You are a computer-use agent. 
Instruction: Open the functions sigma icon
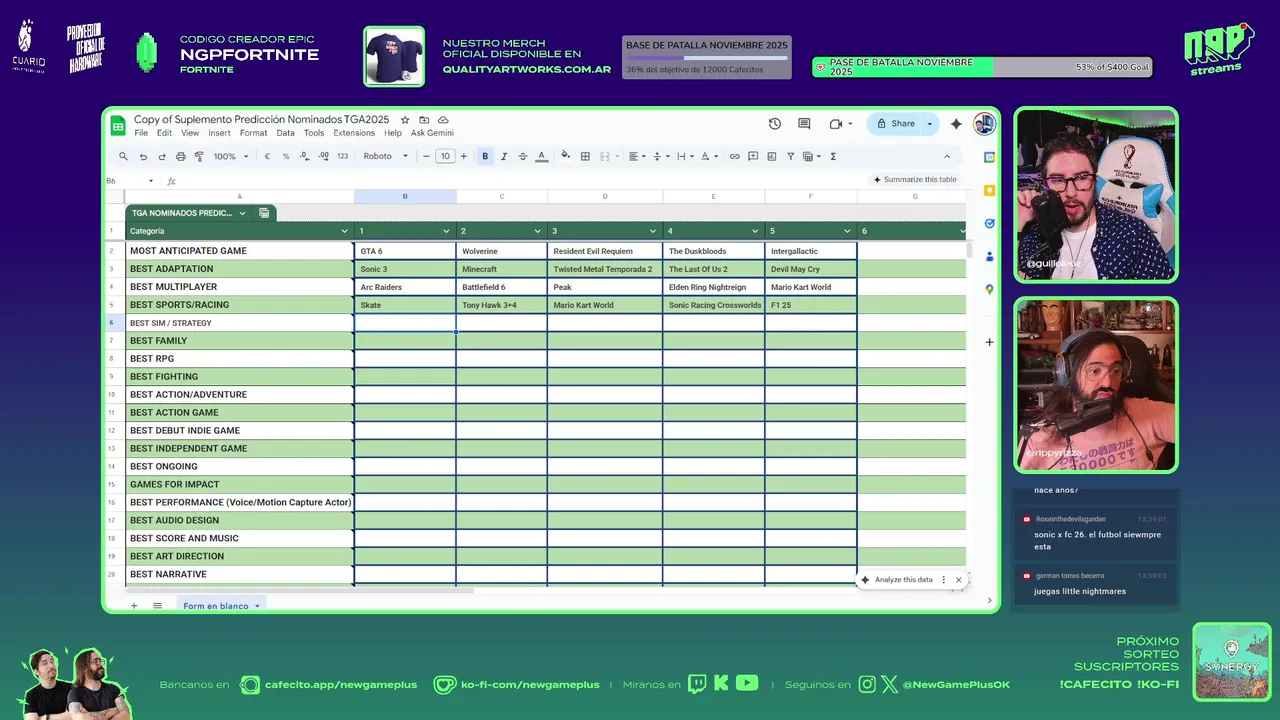pos(833,156)
